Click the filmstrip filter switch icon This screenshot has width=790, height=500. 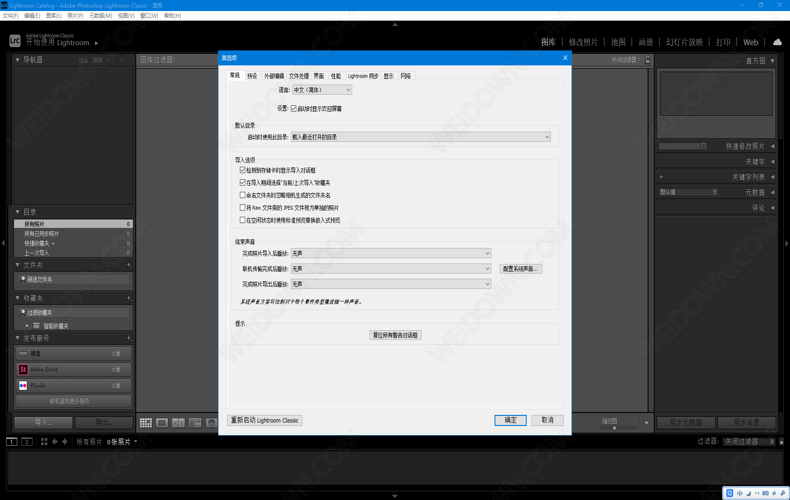(781, 442)
